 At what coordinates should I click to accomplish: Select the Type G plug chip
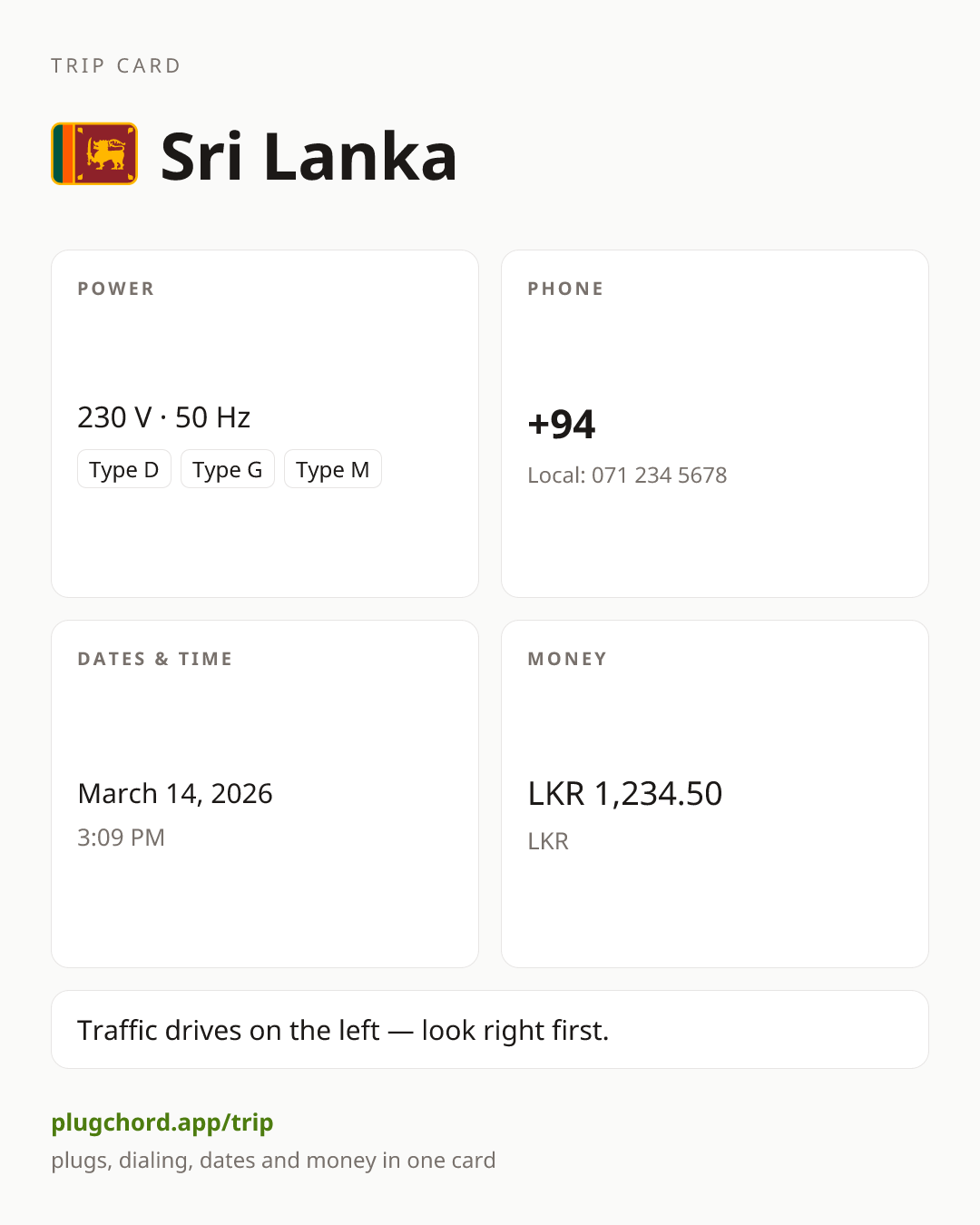(228, 469)
